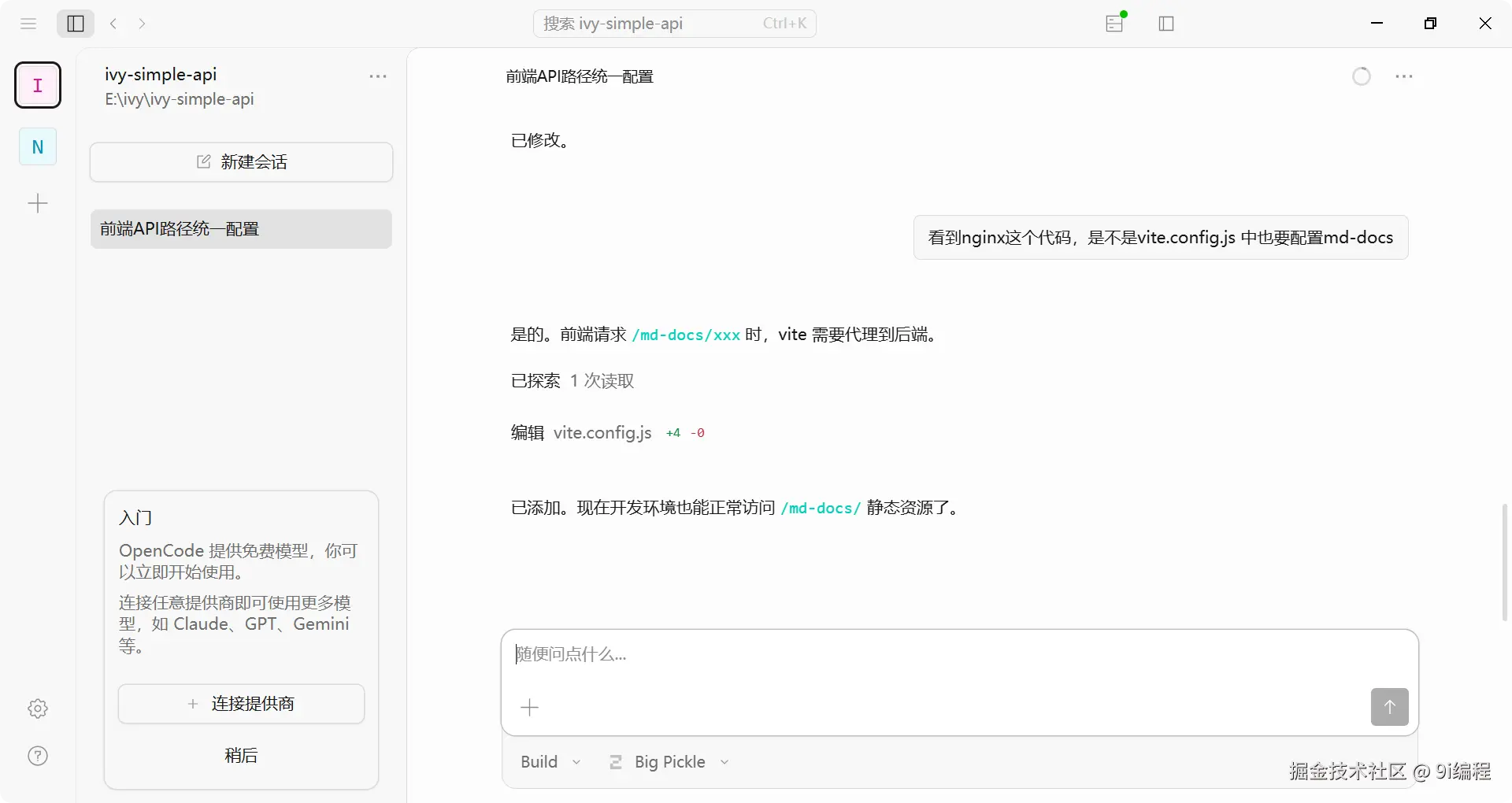Open the status panel icon with green dot
Viewport: 1512px width, 803px height.
click(1115, 23)
